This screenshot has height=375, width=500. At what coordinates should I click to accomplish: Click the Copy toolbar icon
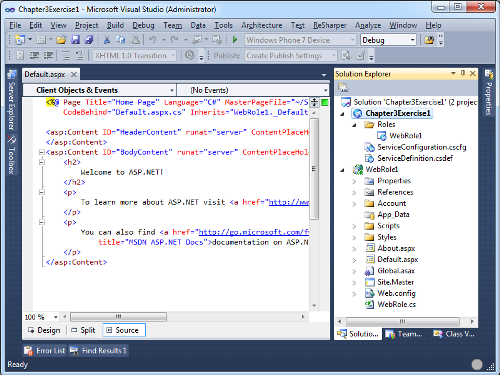pos(120,40)
